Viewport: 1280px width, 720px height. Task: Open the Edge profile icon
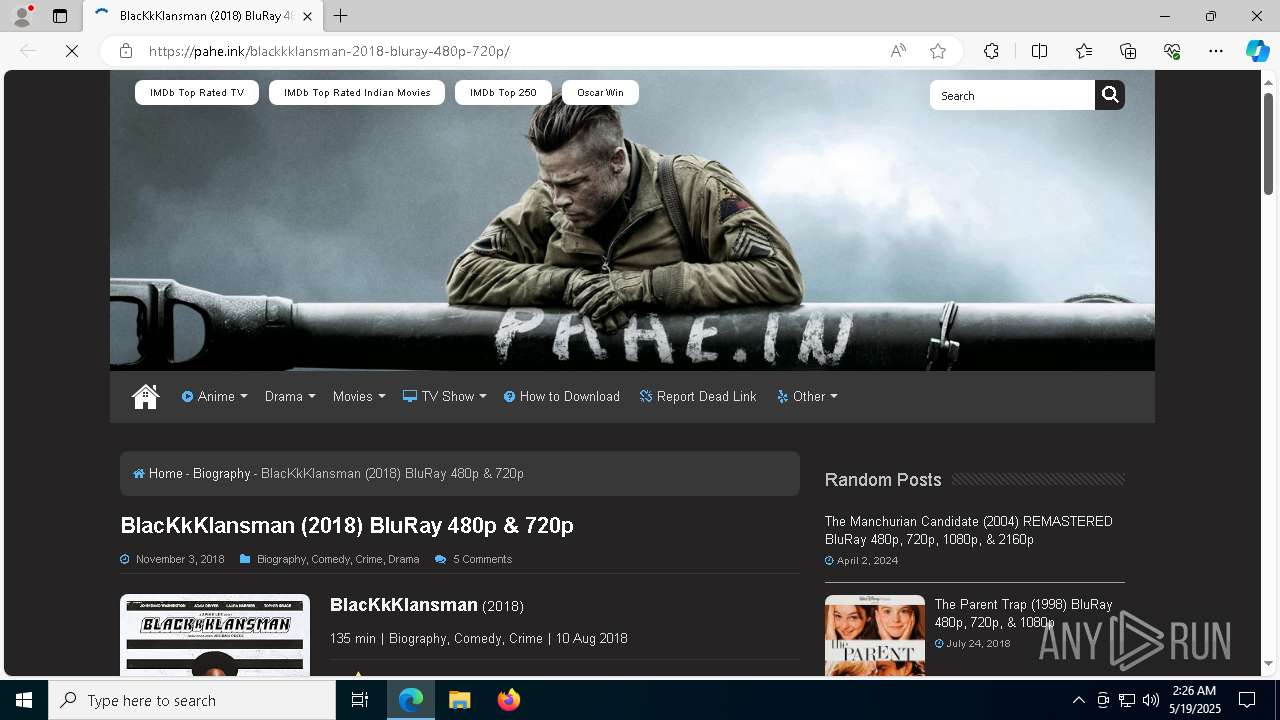point(21,16)
